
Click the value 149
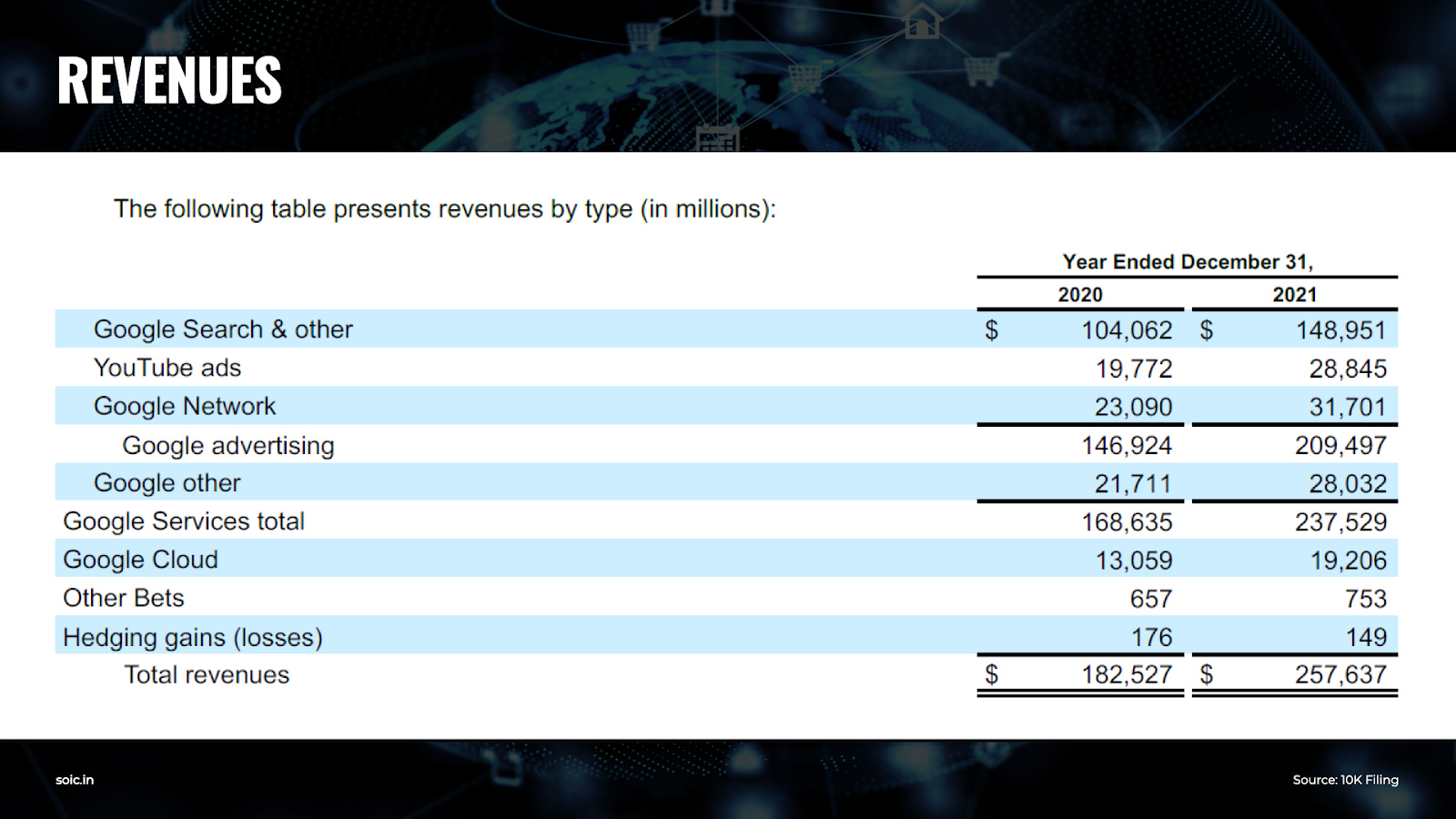(x=1367, y=637)
